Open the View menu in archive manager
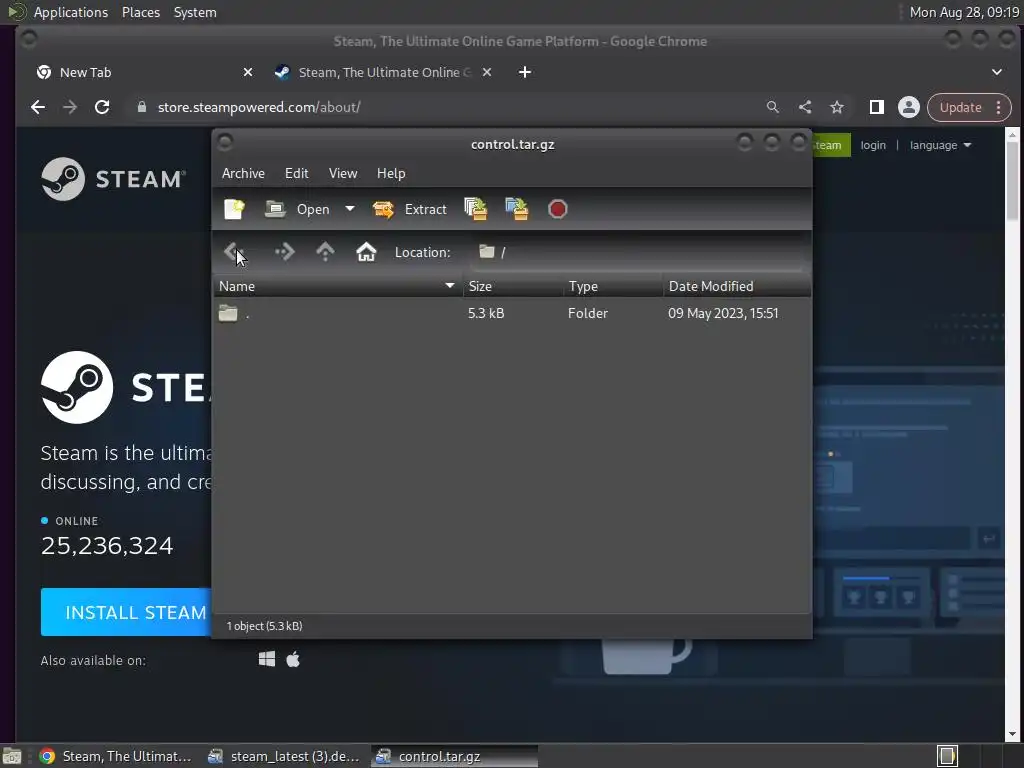 click(343, 173)
